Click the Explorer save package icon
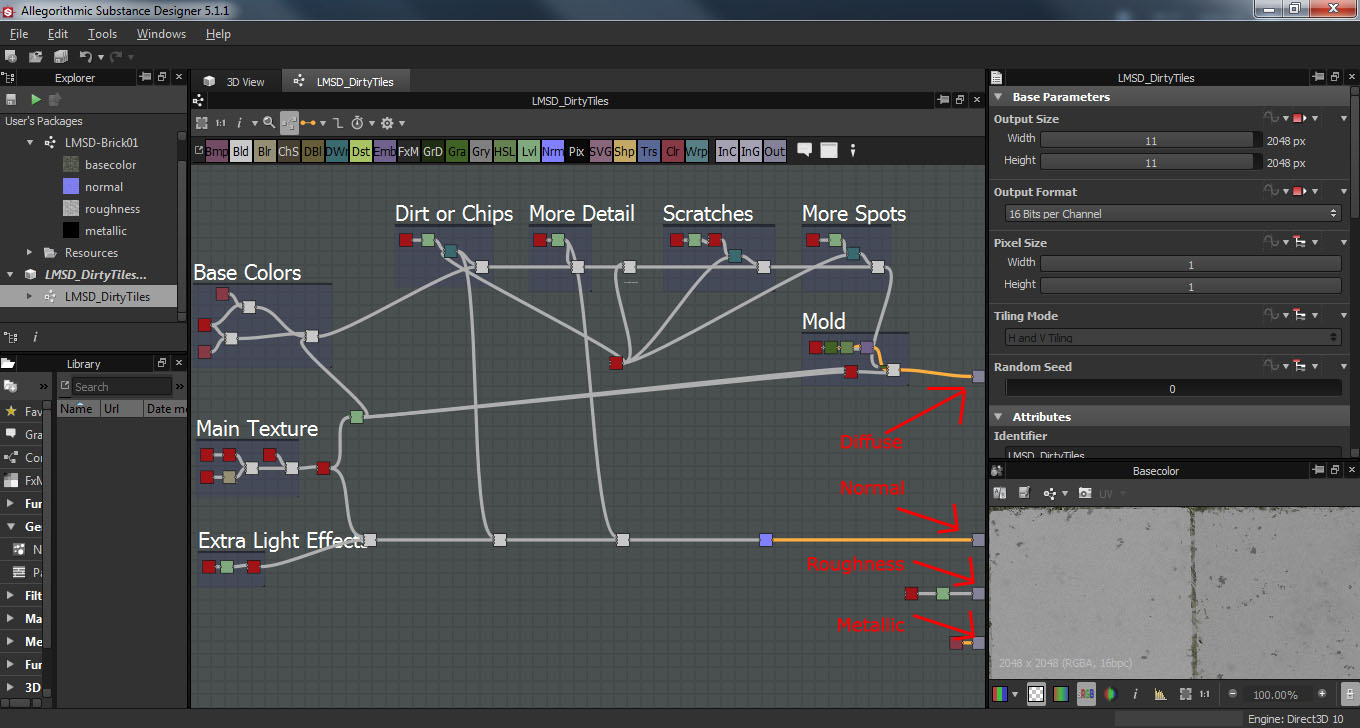1360x728 pixels. [x=12, y=99]
